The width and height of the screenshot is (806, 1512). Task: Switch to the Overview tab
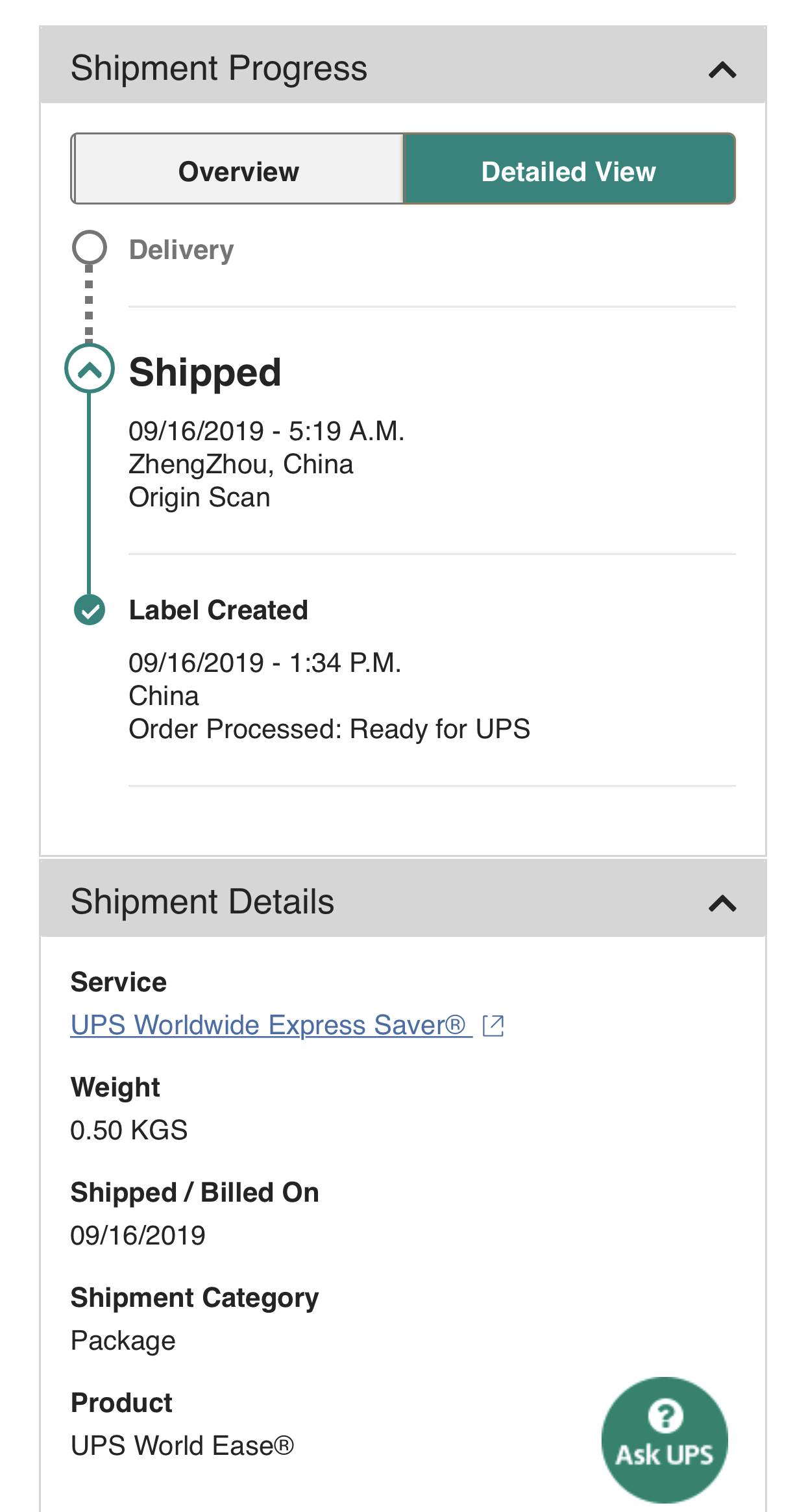pyautogui.click(x=238, y=170)
